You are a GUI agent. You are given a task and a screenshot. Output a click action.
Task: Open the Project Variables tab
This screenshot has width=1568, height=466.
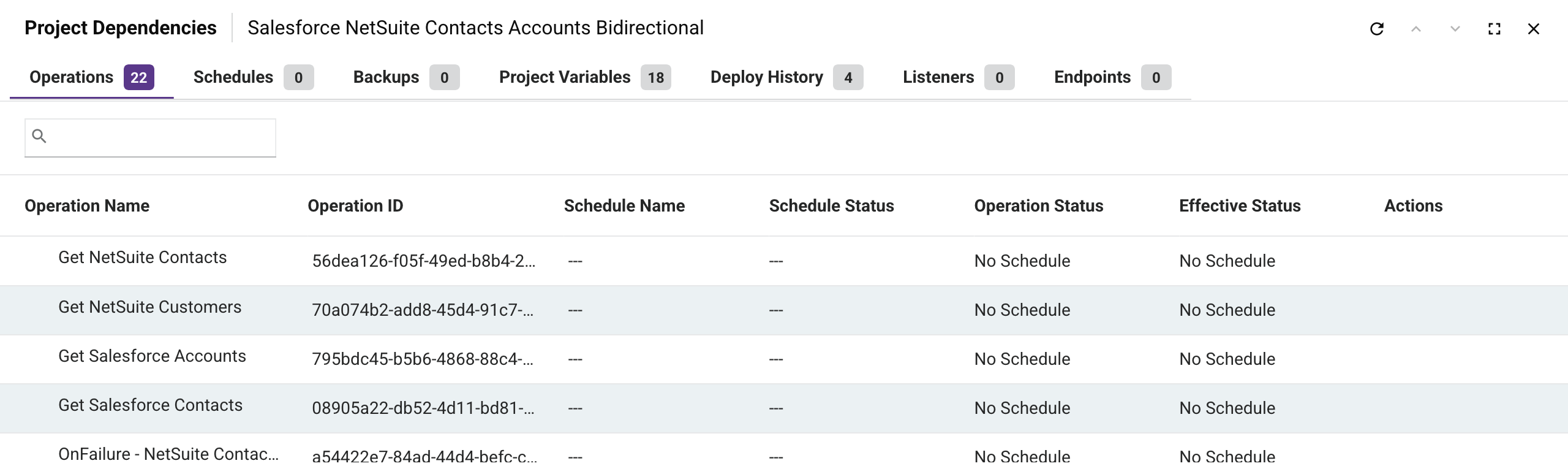point(585,77)
